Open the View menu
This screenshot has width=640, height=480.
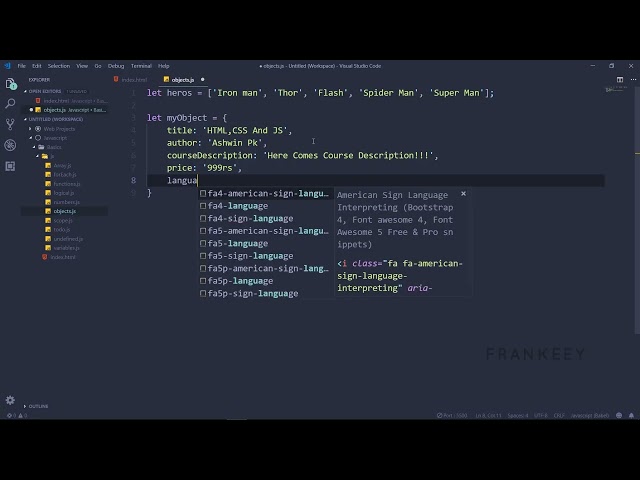pos(82,66)
